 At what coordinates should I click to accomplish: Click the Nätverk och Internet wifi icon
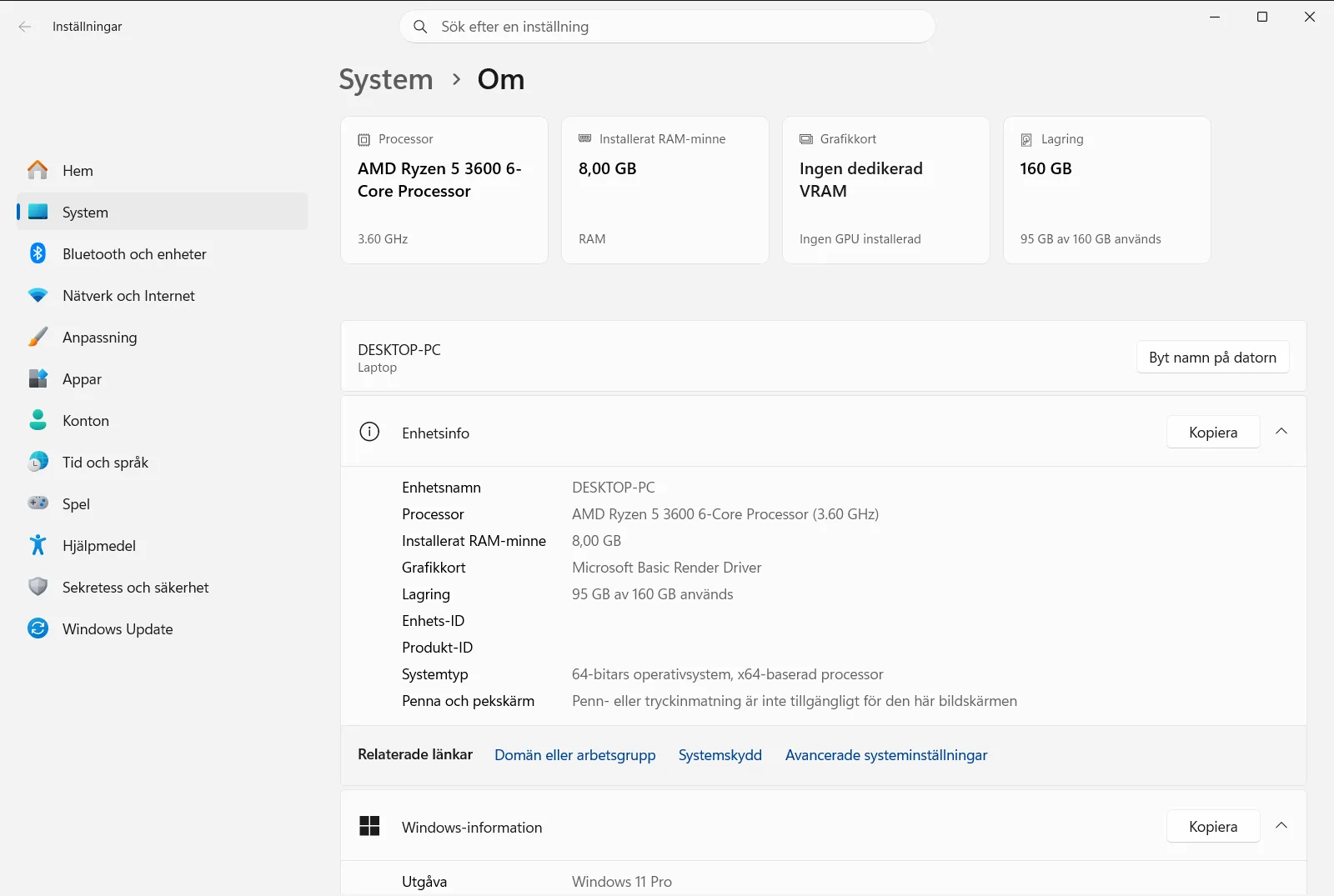coord(38,295)
